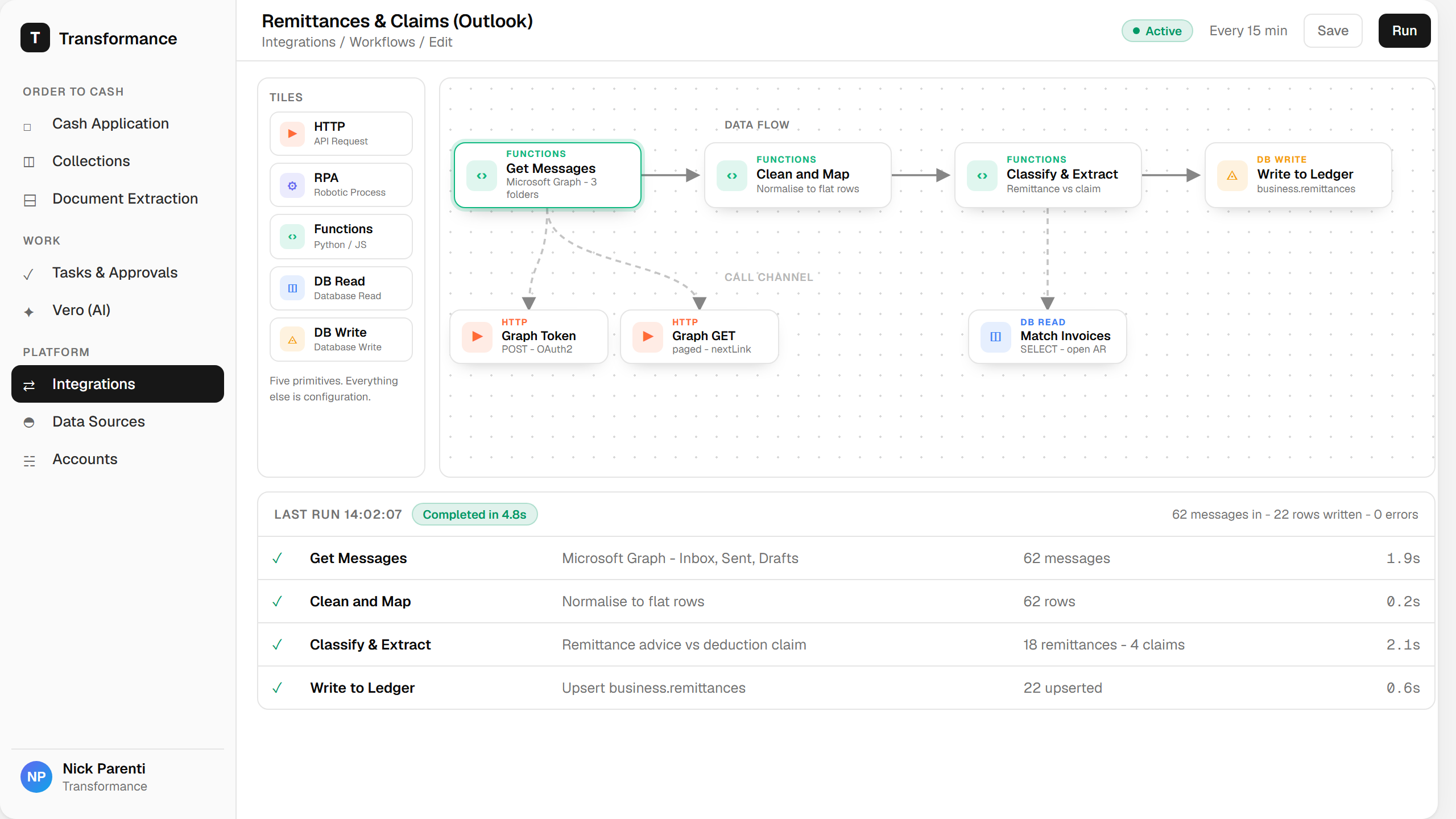Click the Every 15 min schedule
Image resolution: width=1456 pixels, height=819 pixels.
click(1248, 31)
